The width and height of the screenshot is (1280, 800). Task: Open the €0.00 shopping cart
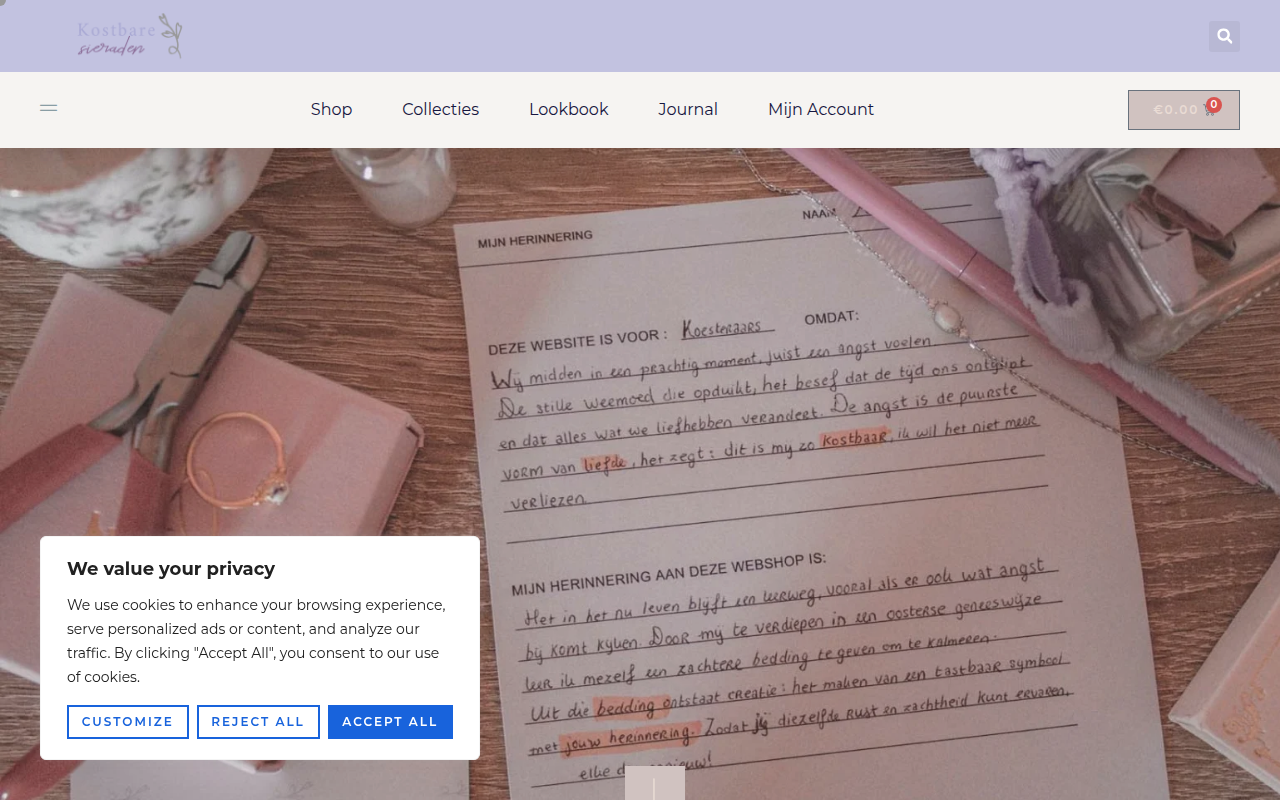click(x=1184, y=110)
